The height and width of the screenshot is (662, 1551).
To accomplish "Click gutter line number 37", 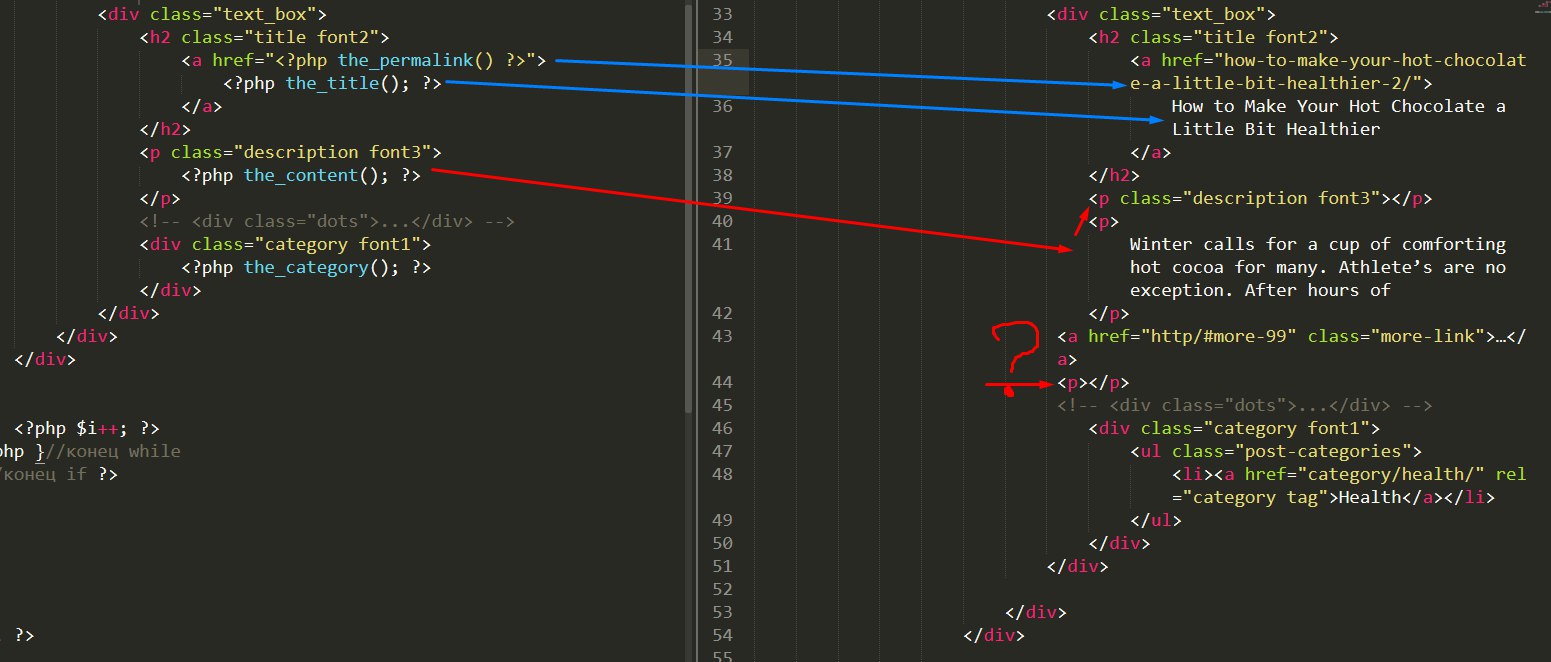I will pyautogui.click(x=722, y=152).
